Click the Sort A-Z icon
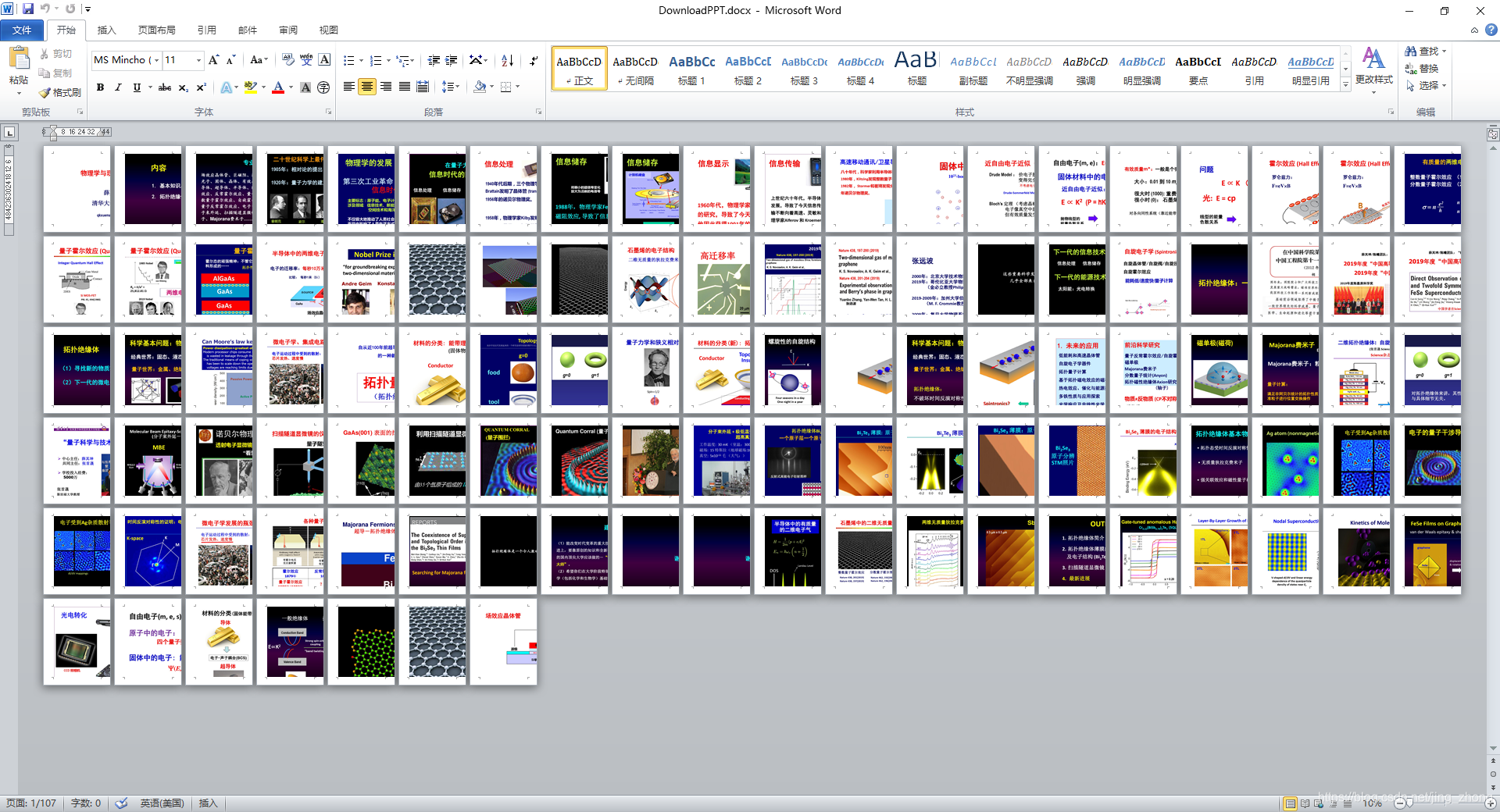This screenshot has height=812, width=1500. tap(507, 60)
